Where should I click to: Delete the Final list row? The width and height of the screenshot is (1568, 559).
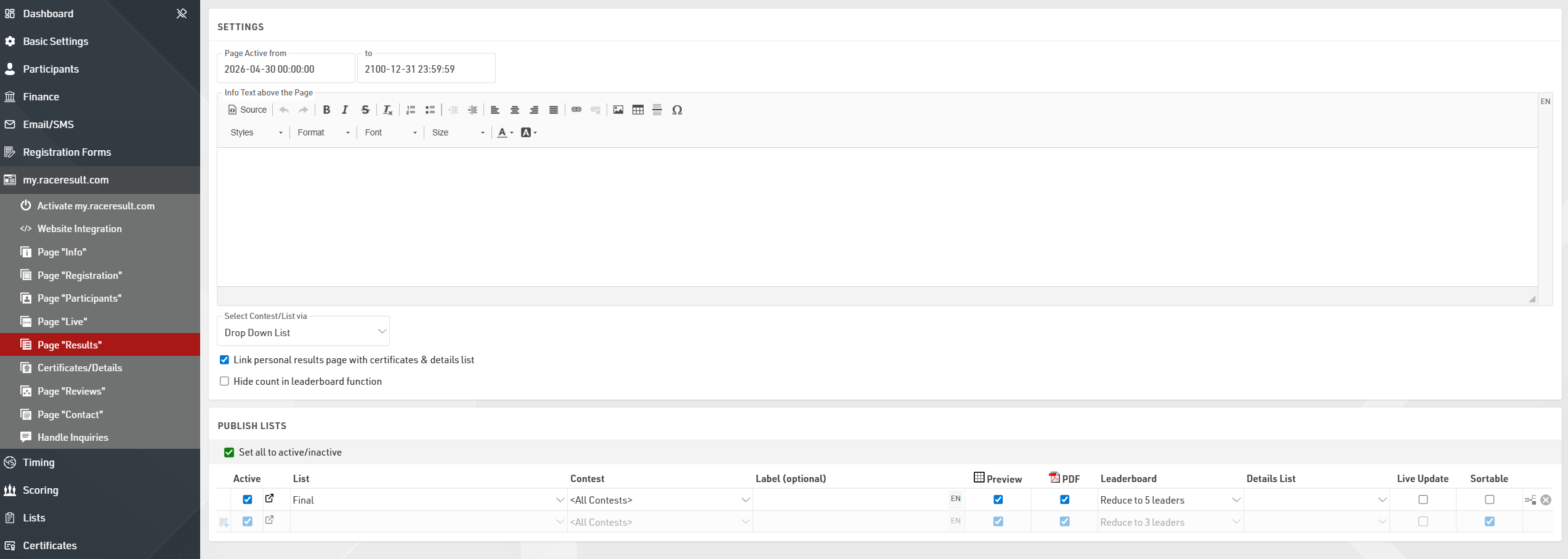[1546, 500]
